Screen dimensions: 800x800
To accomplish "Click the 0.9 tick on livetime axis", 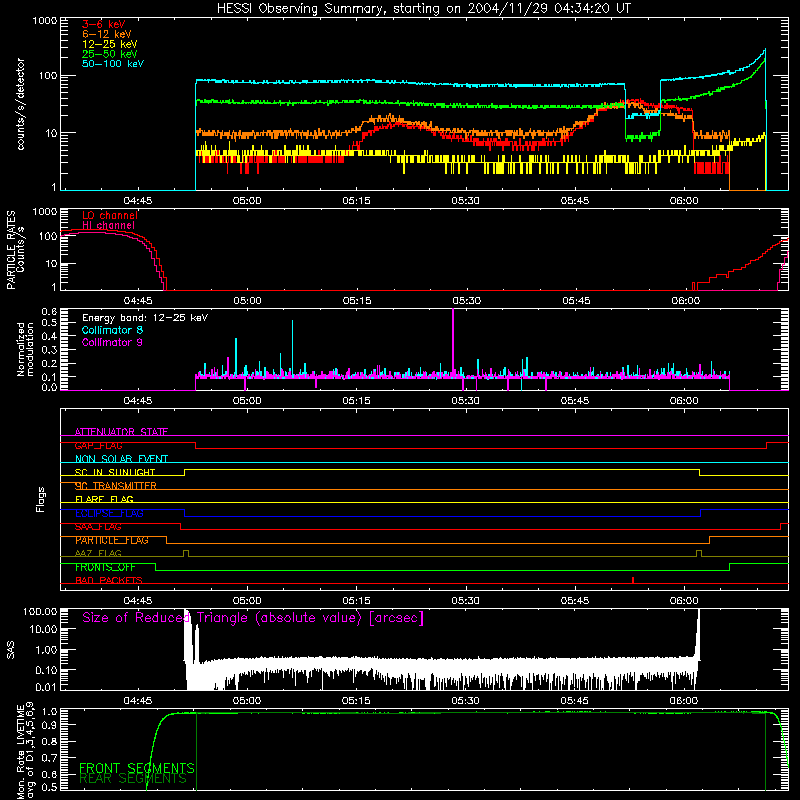I will (49, 724).
